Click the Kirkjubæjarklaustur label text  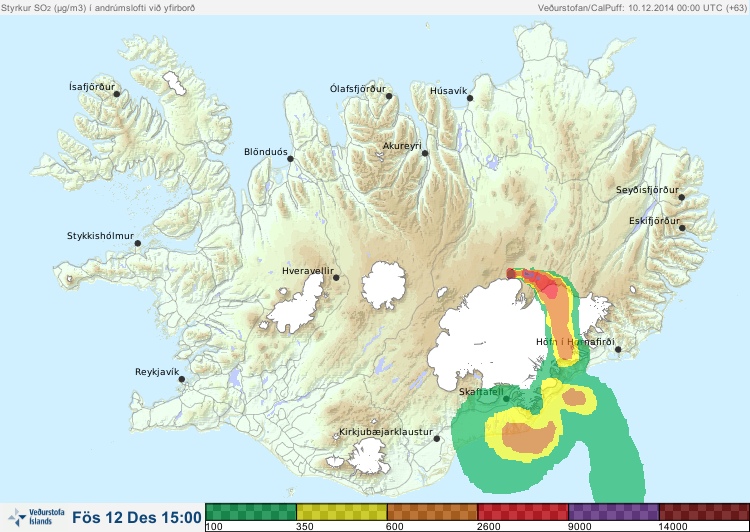pos(386,432)
